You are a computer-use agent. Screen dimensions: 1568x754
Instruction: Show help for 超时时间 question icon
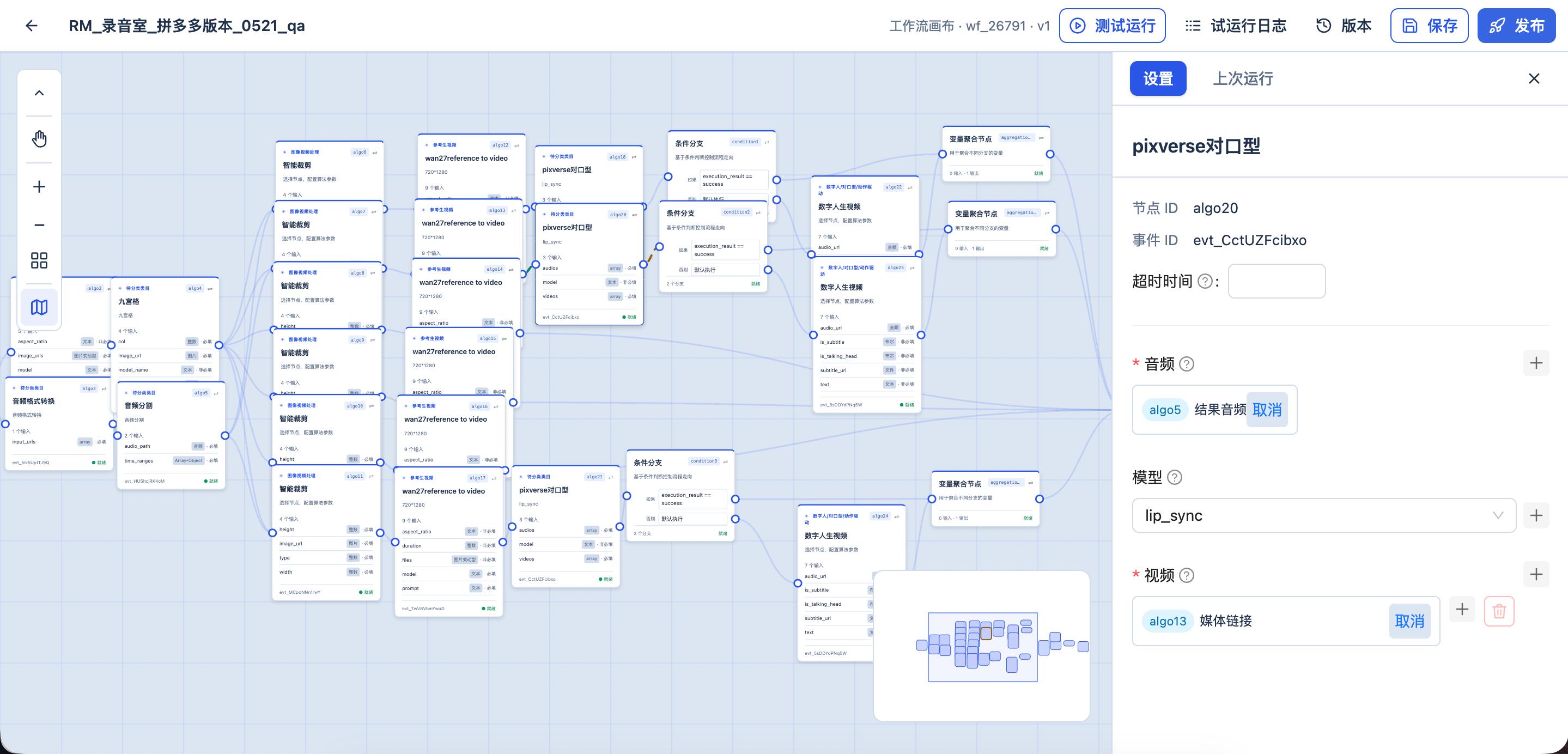[x=1205, y=281]
